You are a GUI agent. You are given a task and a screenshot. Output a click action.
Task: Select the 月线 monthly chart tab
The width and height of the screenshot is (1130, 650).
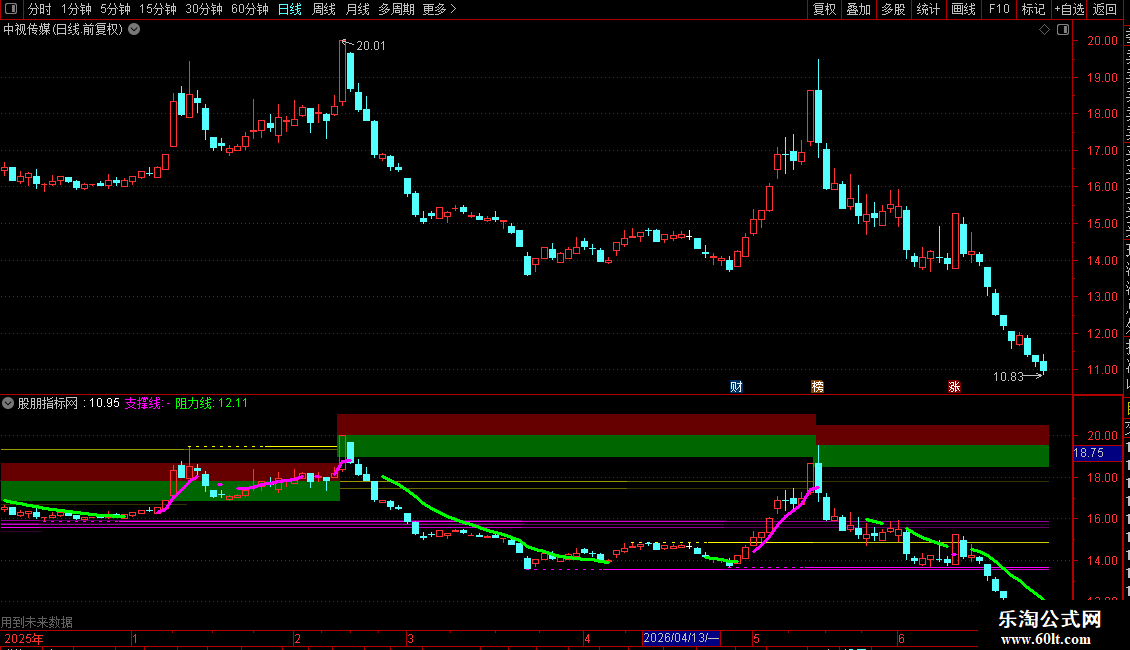357,9
